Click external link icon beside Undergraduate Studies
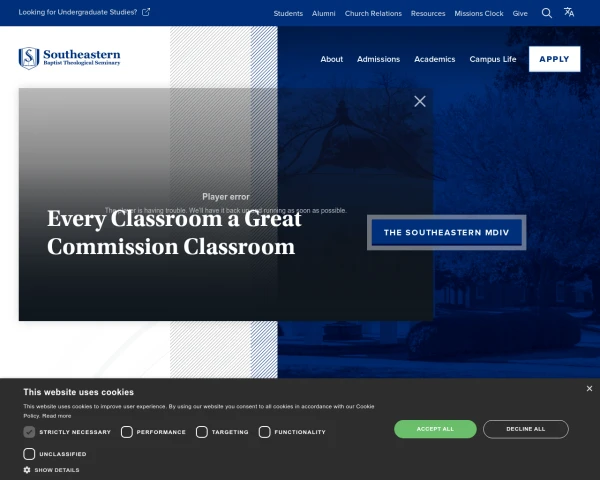Screen dimensions: 600x480 [x=146, y=12]
